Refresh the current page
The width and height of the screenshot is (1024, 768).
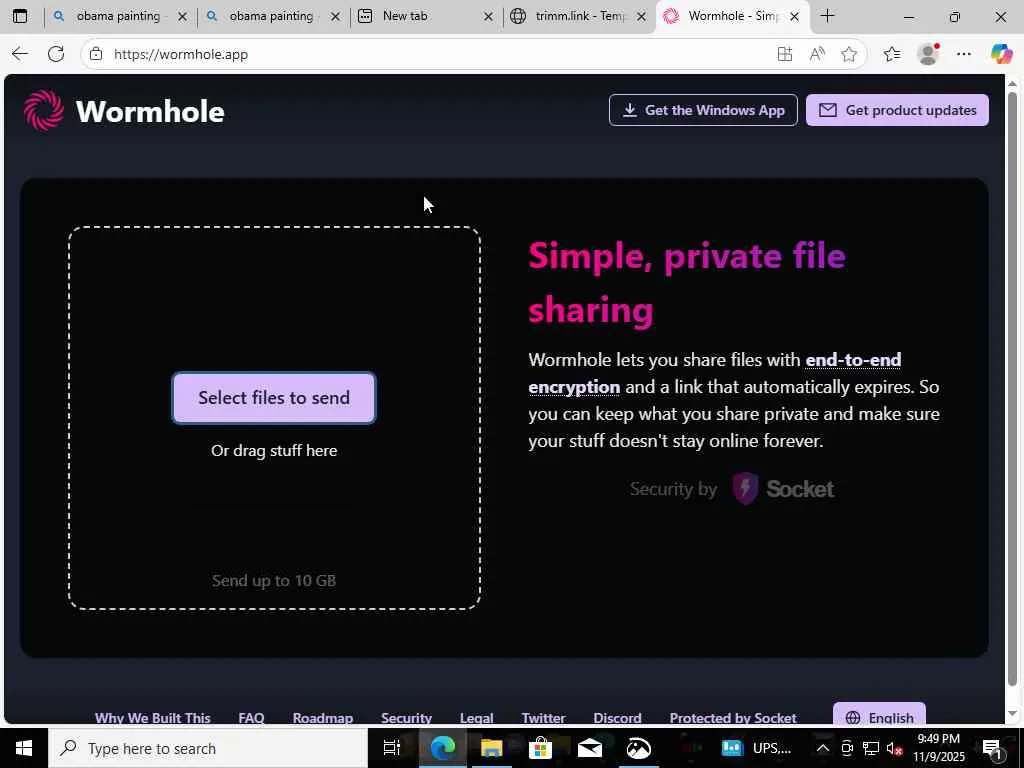[56, 54]
